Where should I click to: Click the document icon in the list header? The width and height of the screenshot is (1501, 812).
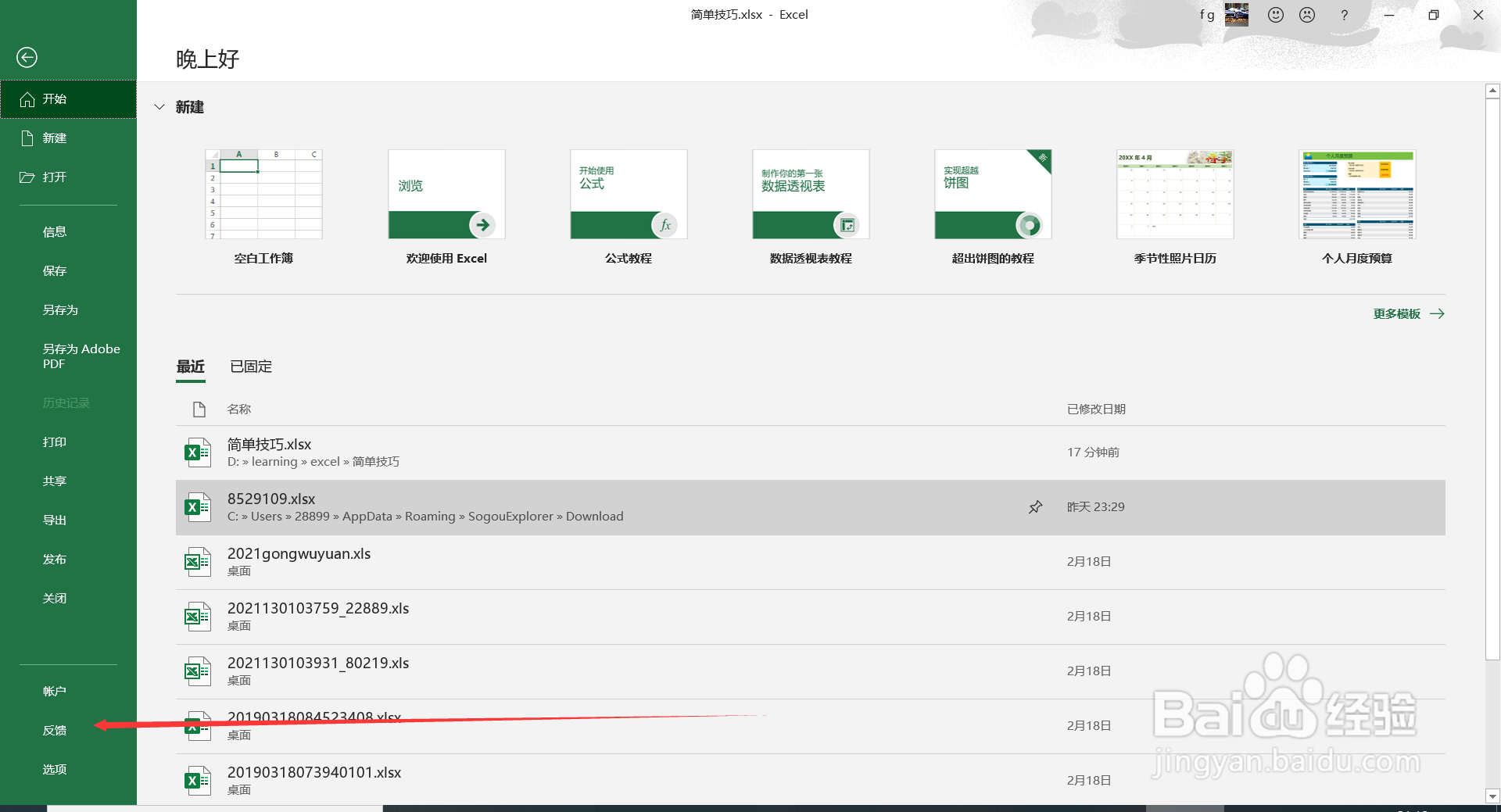point(199,409)
